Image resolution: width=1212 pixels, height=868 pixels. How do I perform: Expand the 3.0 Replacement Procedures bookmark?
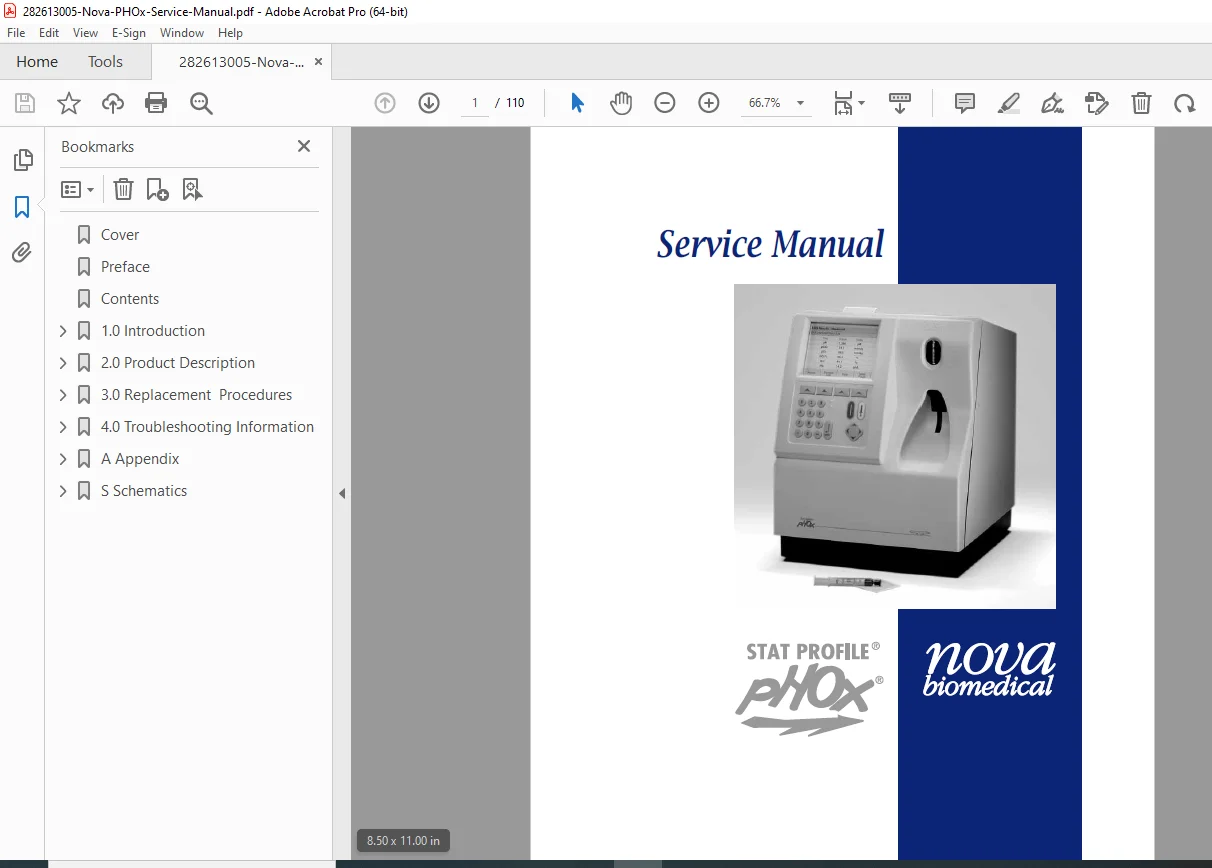63,395
